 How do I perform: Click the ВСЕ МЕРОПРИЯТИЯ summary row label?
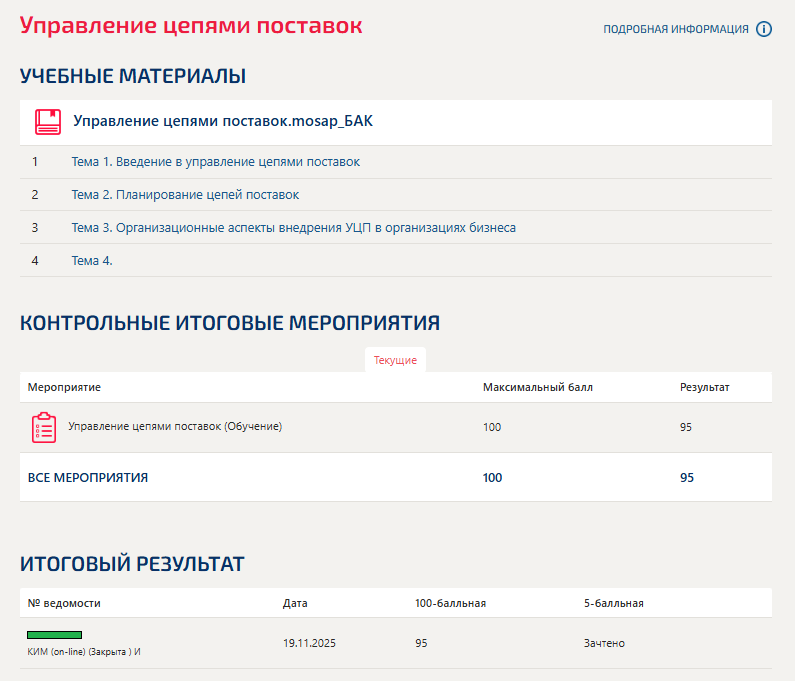click(88, 478)
